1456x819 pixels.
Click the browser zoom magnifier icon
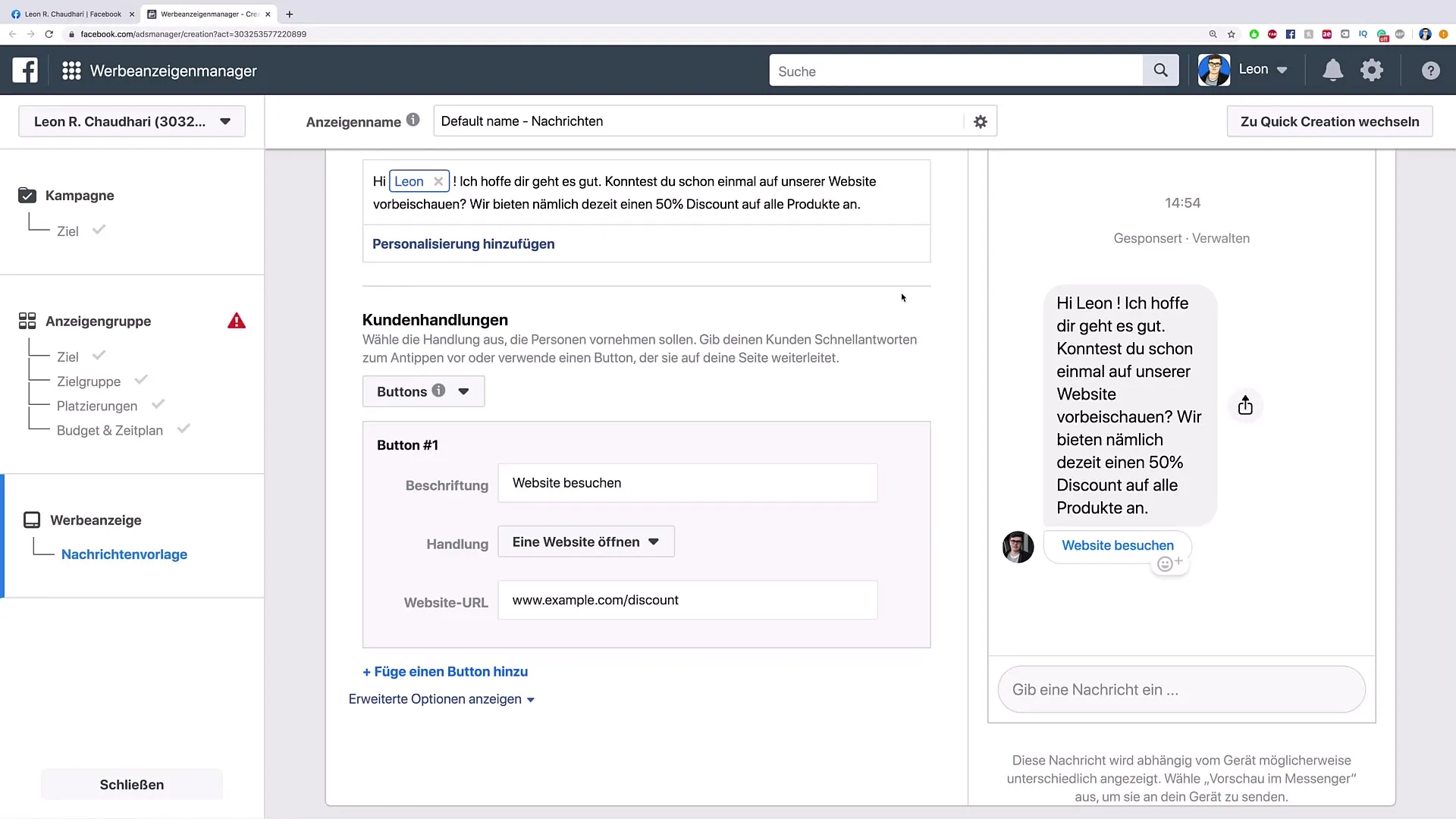1213,34
